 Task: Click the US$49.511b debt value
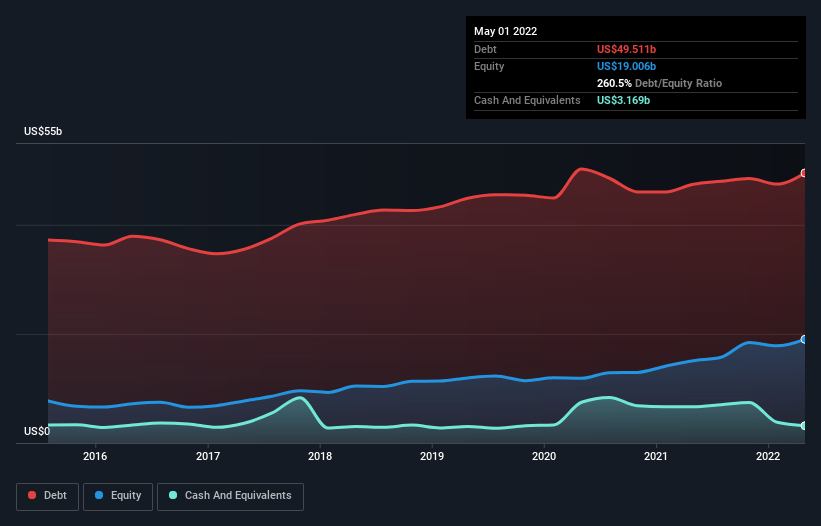pos(626,49)
